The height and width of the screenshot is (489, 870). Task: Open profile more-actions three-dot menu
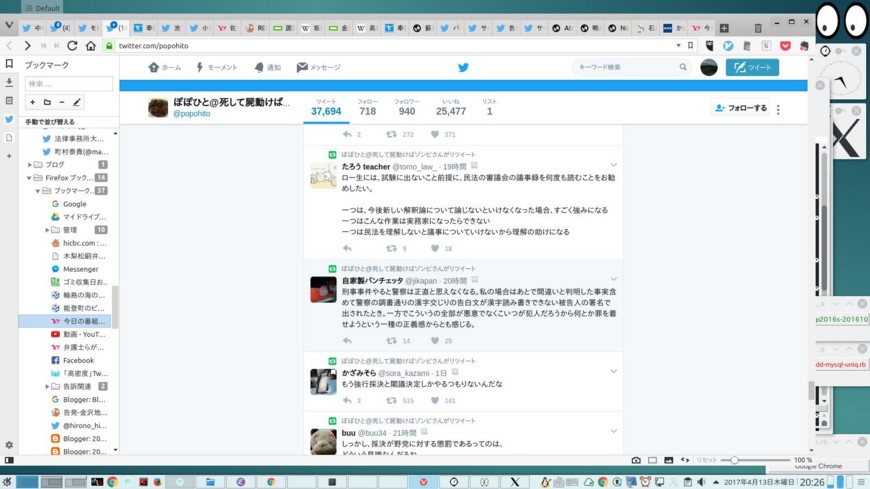click(x=778, y=109)
